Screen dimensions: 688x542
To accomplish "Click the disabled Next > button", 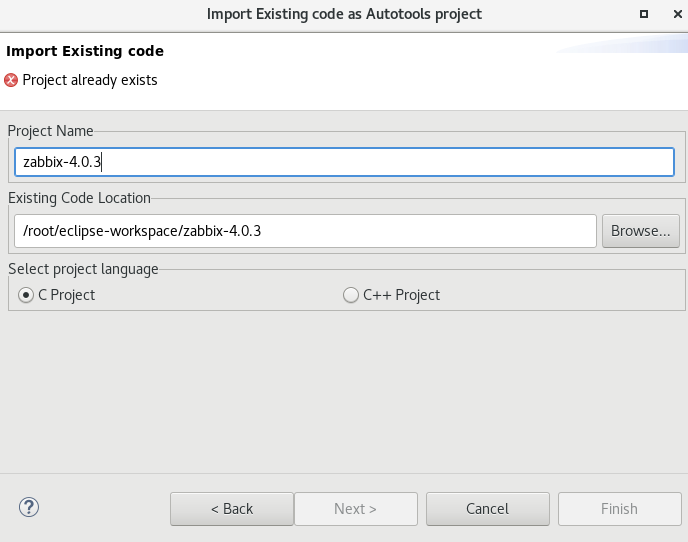I will 355,509.
